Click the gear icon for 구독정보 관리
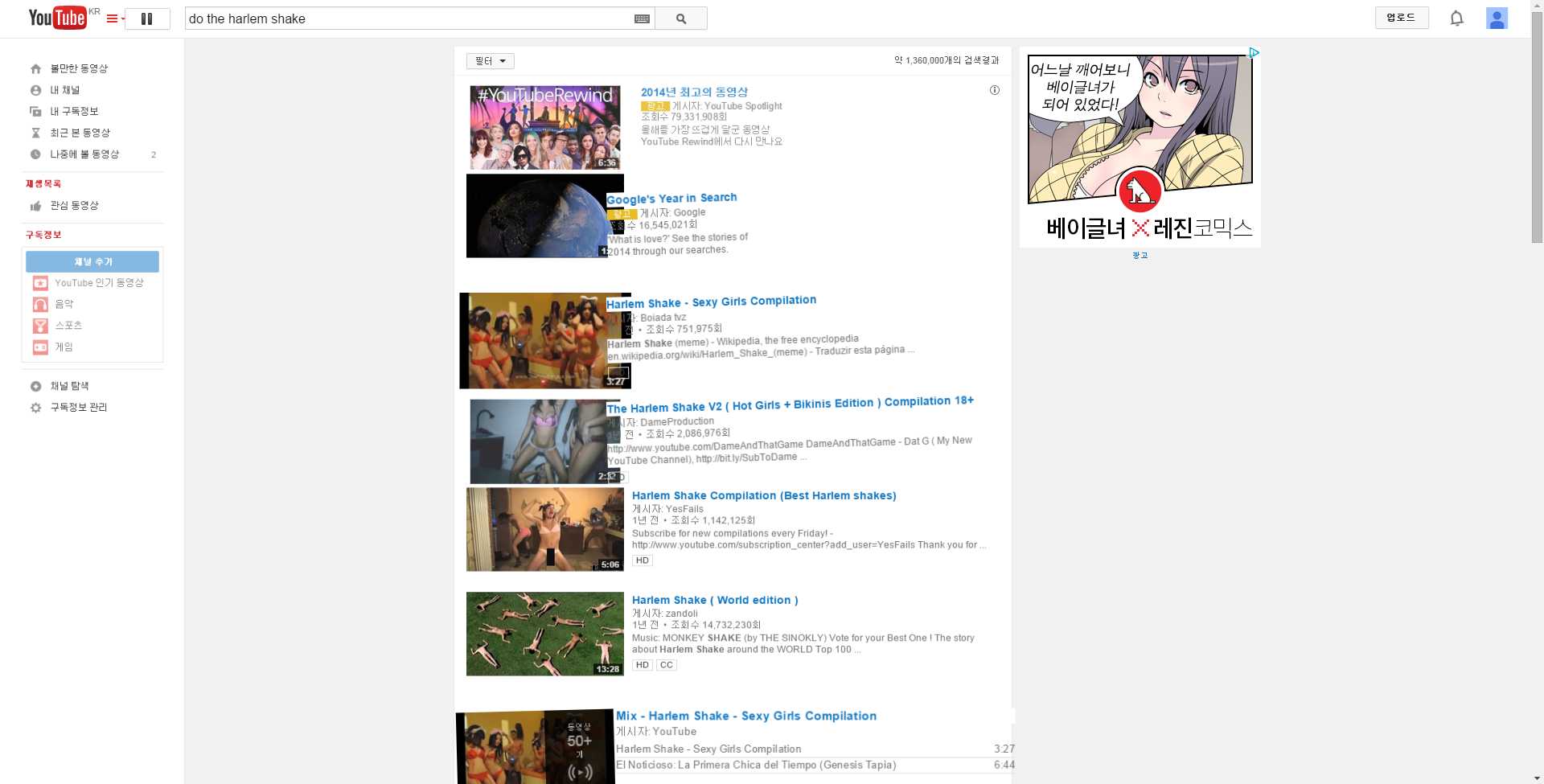This screenshot has height=784, width=1544. [x=35, y=408]
